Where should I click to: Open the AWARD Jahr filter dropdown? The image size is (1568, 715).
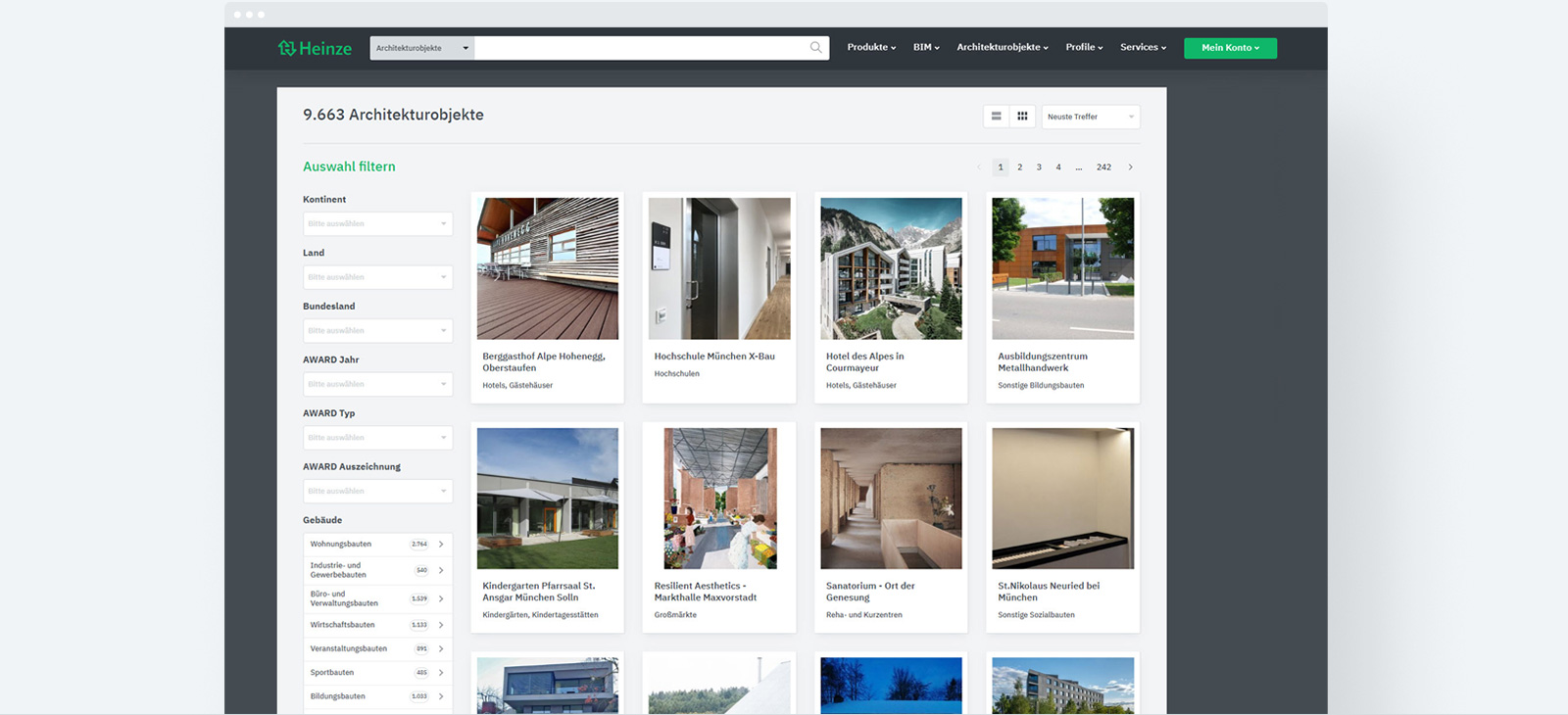click(377, 384)
